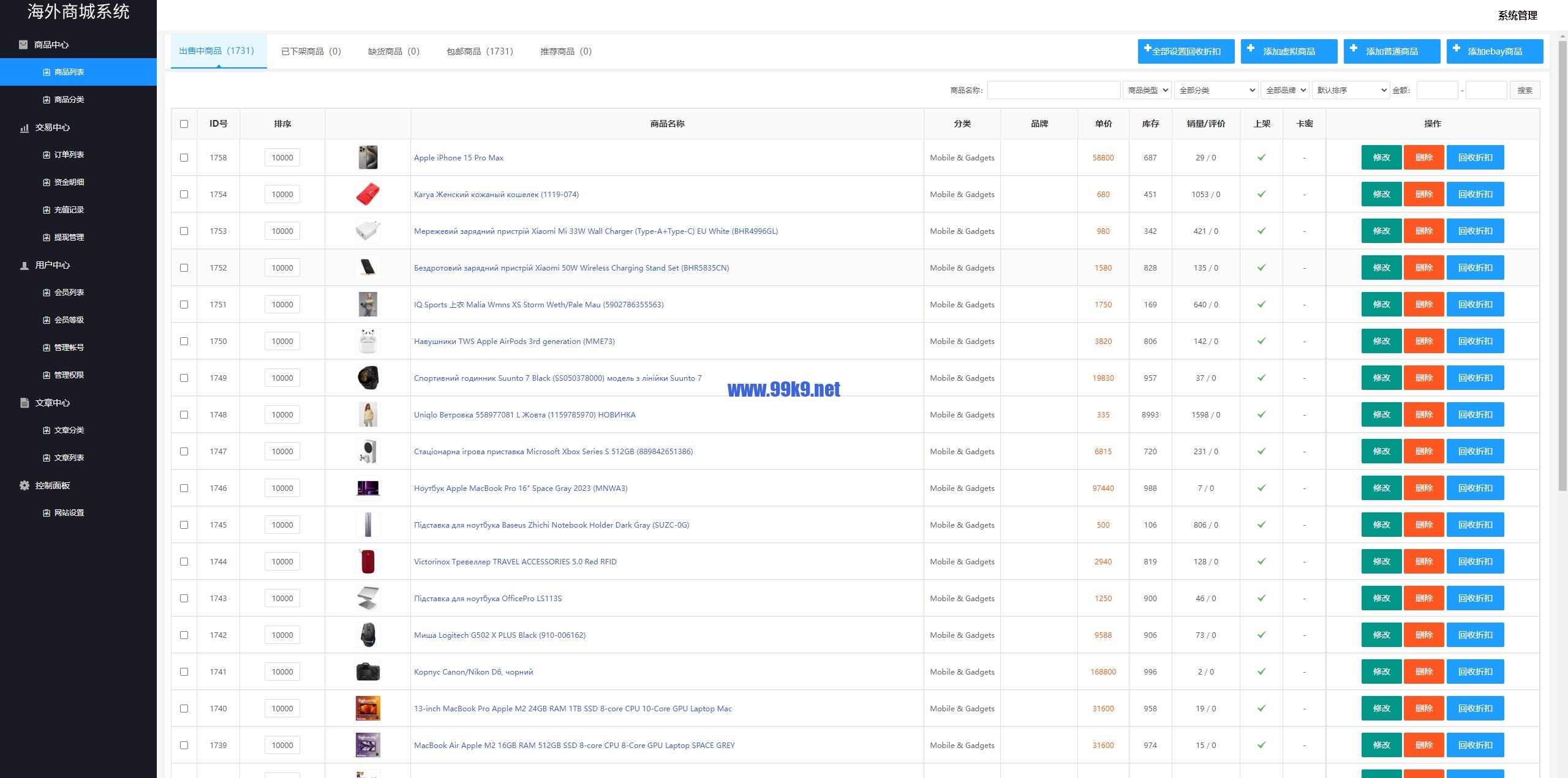Tick checkbox for AirPods 3rd generation row
The width and height of the screenshot is (1568, 778).
[x=184, y=341]
